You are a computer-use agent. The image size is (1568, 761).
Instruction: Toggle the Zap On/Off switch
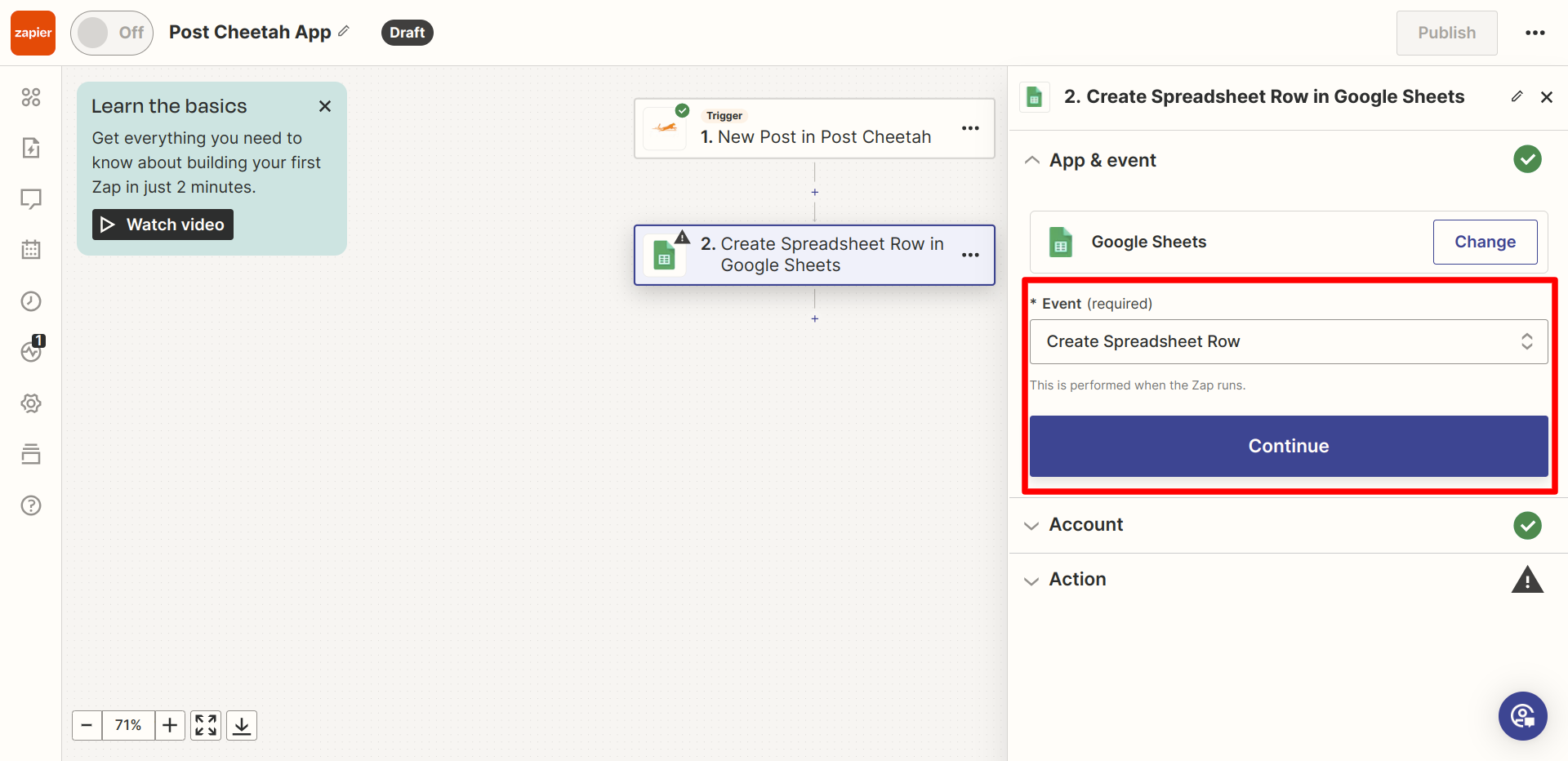(112, 33)
